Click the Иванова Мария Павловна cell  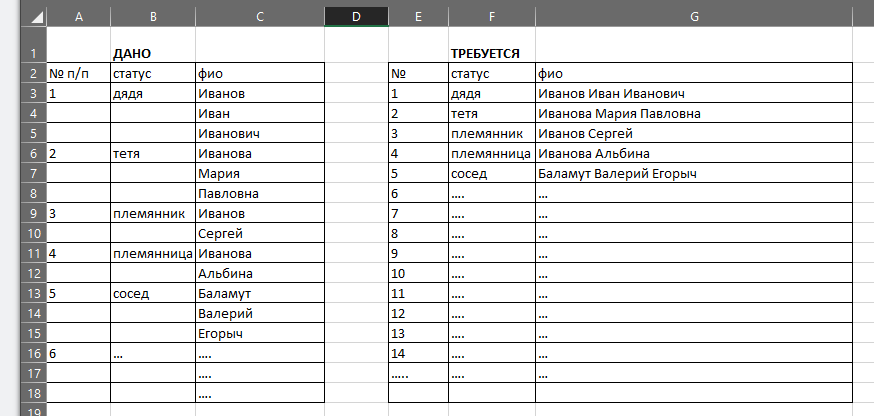coord(694,113)
